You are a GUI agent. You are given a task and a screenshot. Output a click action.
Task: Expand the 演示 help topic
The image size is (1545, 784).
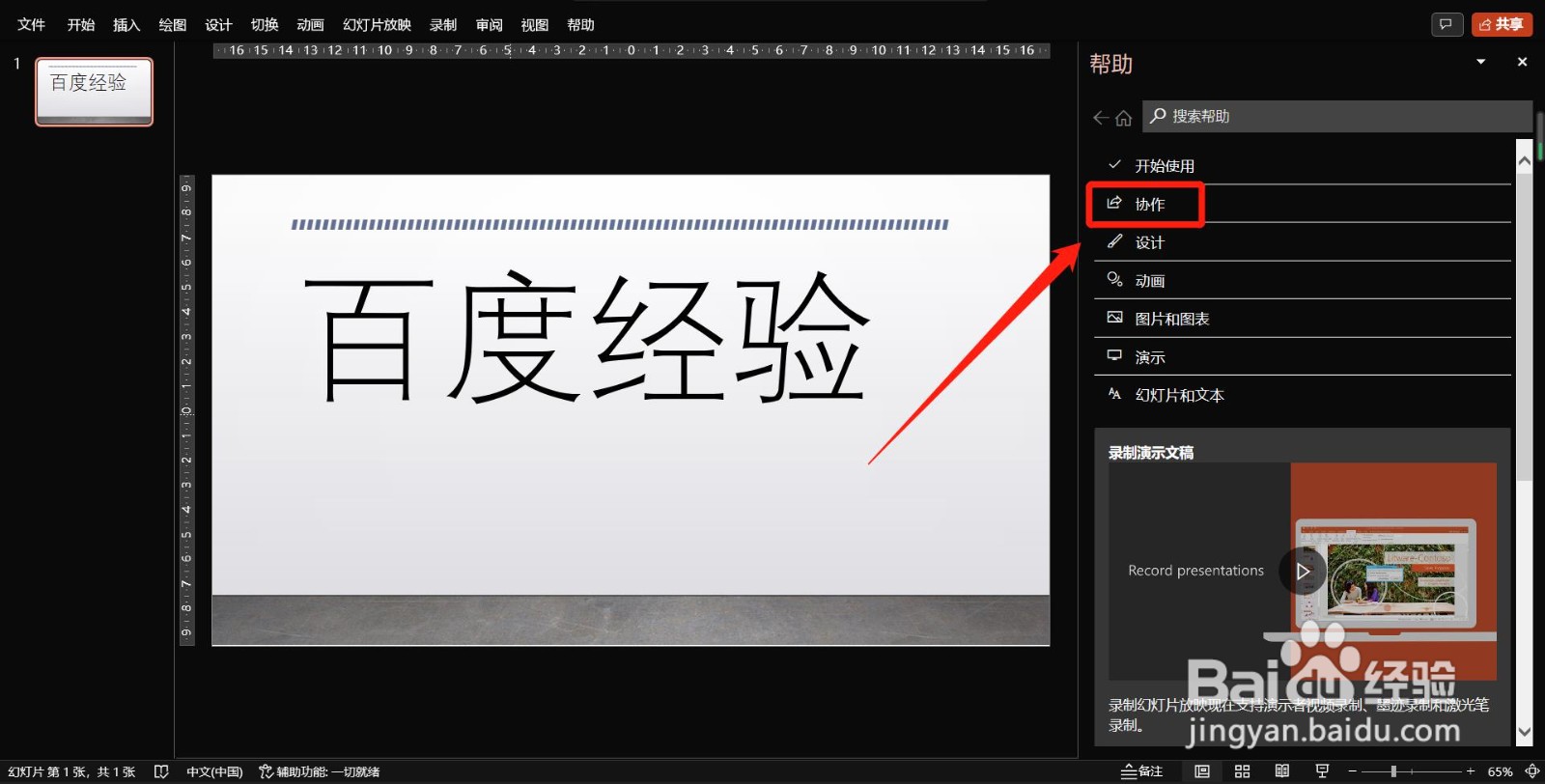coord(1303,356)
